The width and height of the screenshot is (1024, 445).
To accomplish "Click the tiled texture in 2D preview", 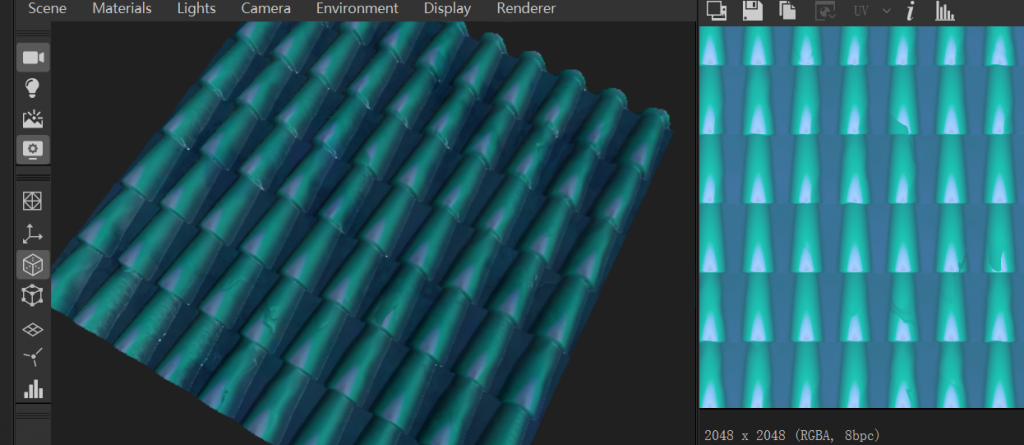I will click(x=860, y=215).
